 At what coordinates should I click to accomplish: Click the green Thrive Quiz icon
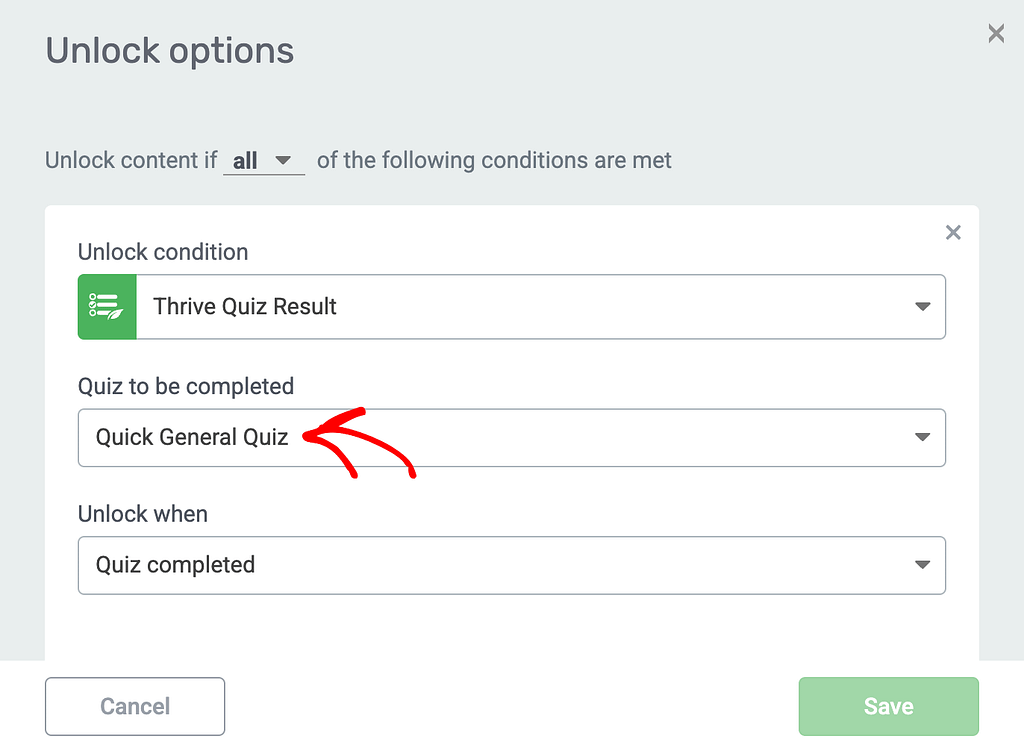tap(106, 307)
